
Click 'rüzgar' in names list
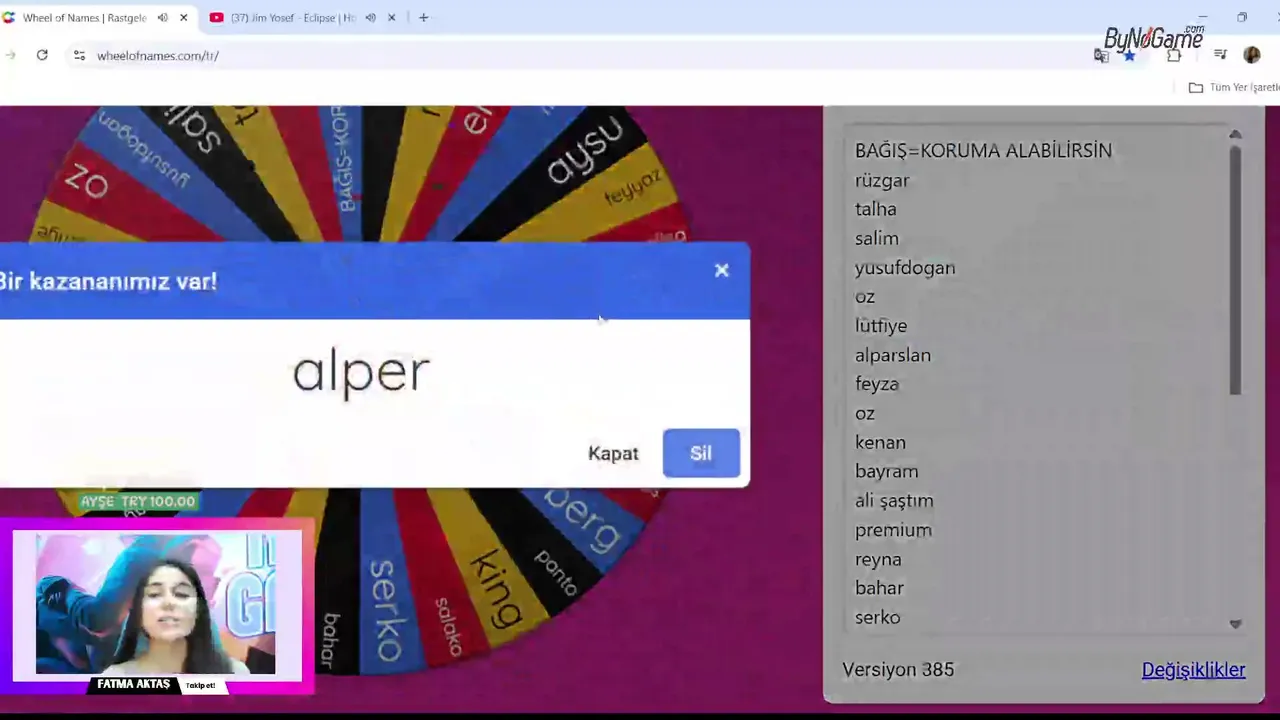tap(882, 181)
